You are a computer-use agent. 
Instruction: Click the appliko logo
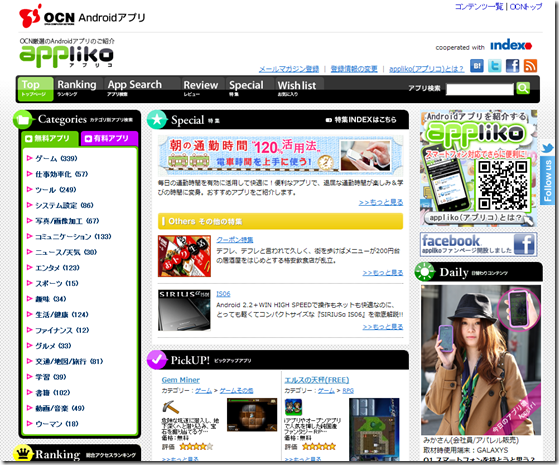66,56
